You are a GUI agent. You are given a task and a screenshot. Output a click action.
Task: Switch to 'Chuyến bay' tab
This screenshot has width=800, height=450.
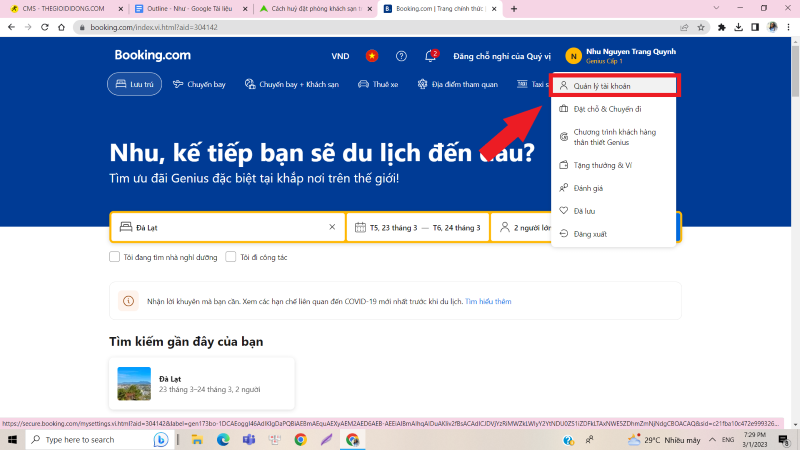(x=198, y=84)
